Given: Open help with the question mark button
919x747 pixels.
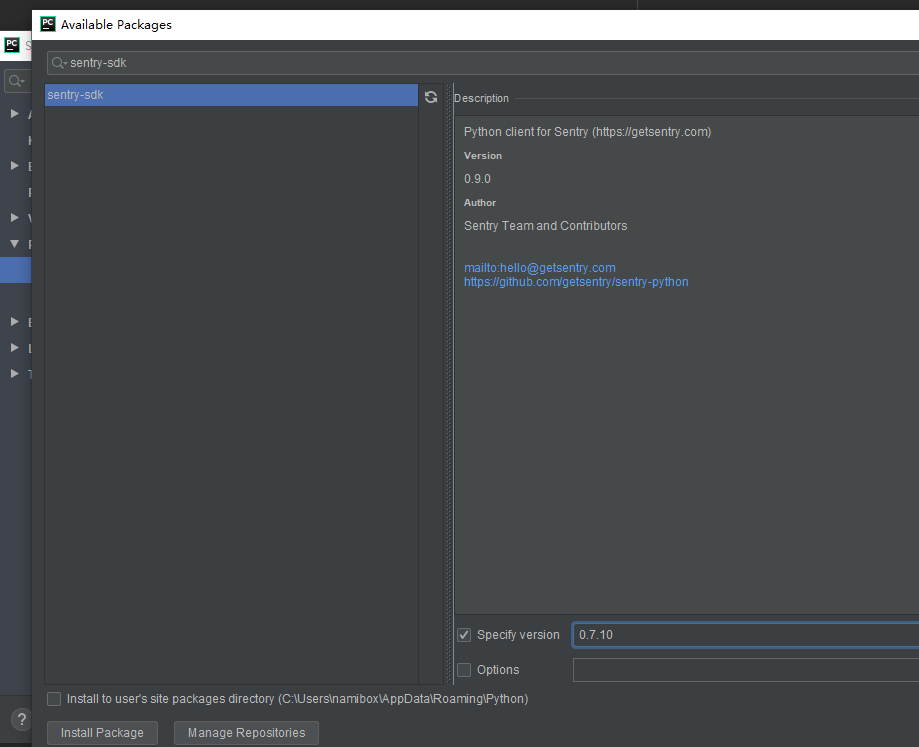Looking at the screenshot, I should point(22,719).
